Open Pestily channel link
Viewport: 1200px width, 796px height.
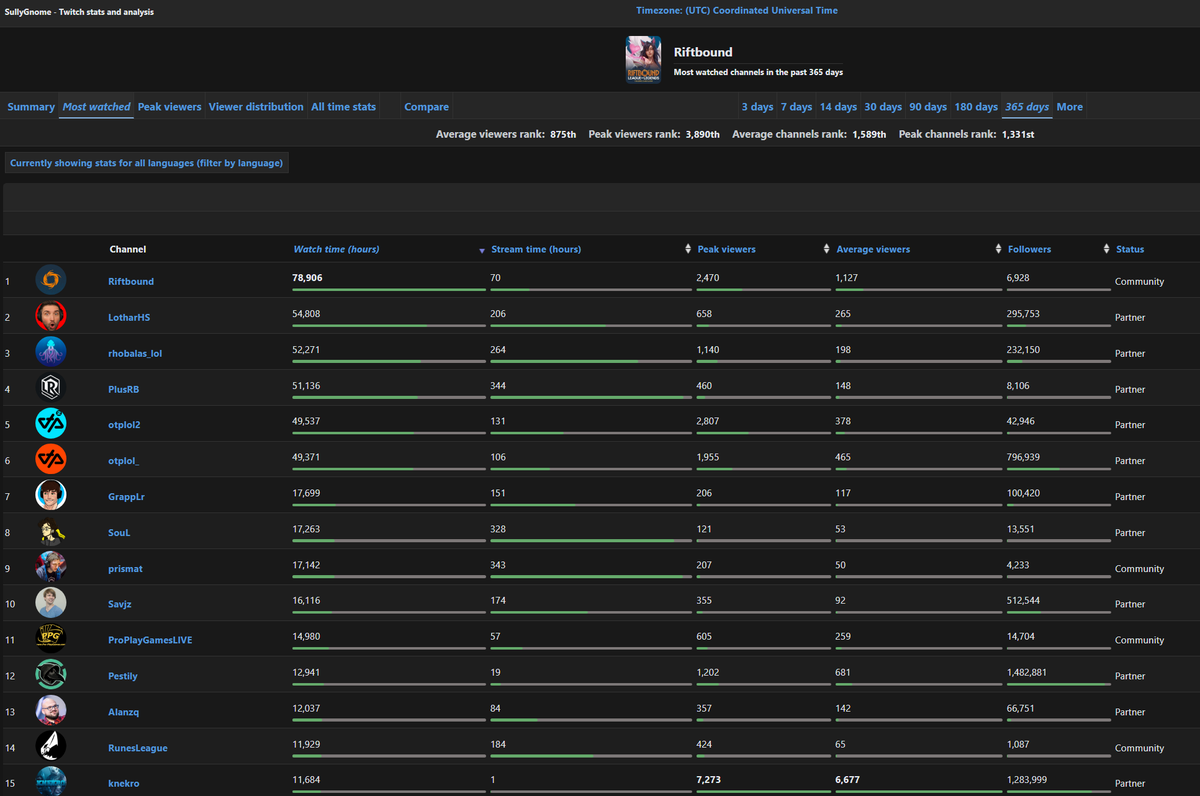click(123, 677)
